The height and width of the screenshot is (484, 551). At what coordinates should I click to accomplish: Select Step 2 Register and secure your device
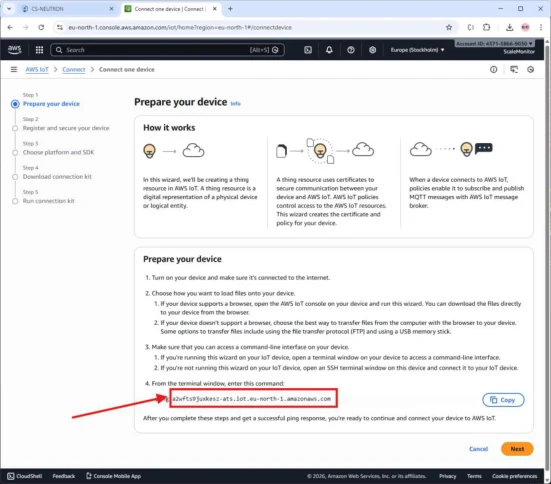click(x=66, y=128)
